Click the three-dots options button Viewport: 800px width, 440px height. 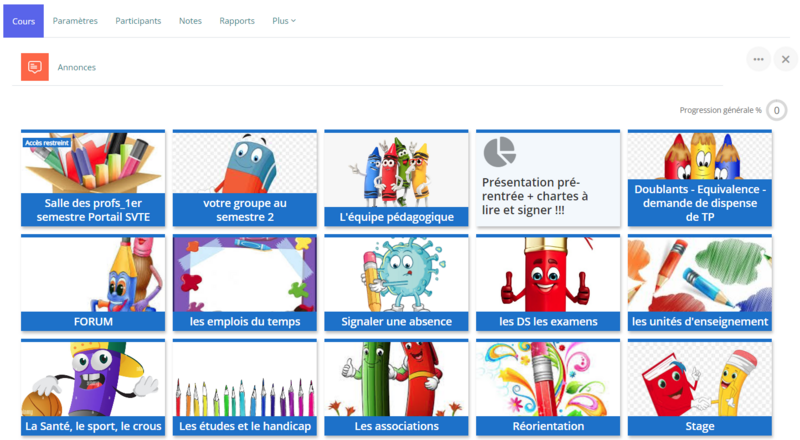759,59
